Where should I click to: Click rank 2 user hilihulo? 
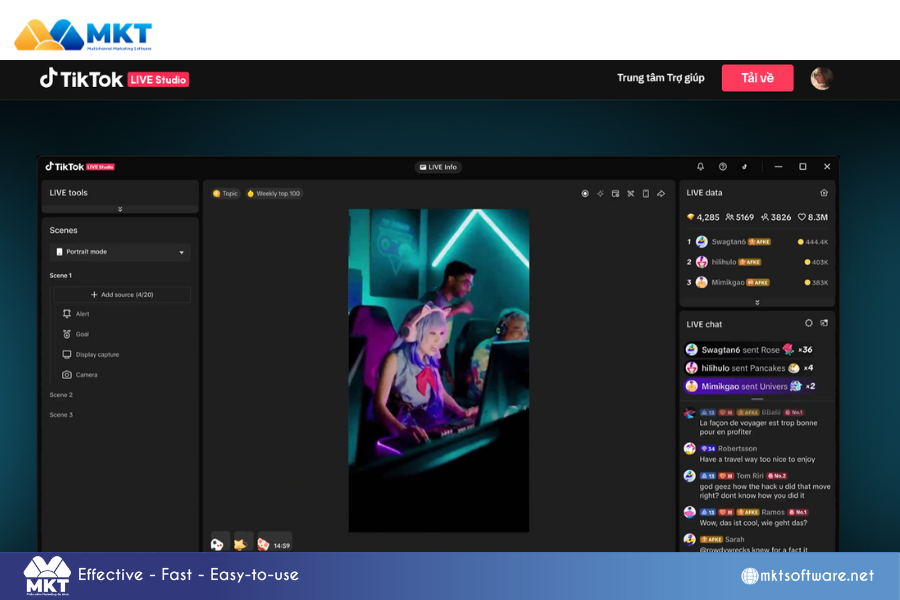757,262
